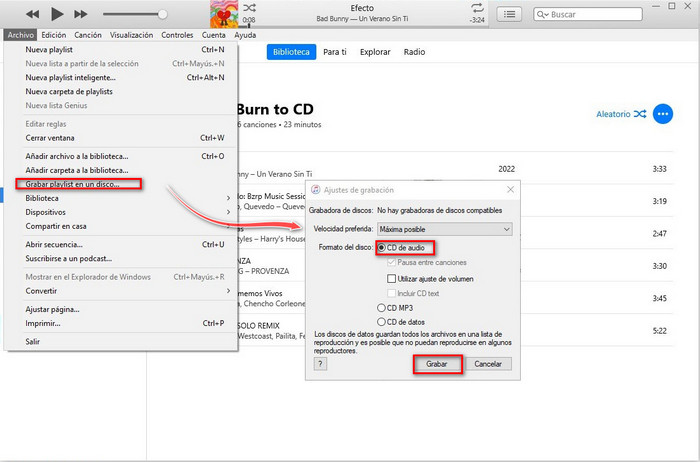This screenshot has width=700, height=462.
Task: Click the blue more options ellipsis button
Action: [x=662, y=114]
